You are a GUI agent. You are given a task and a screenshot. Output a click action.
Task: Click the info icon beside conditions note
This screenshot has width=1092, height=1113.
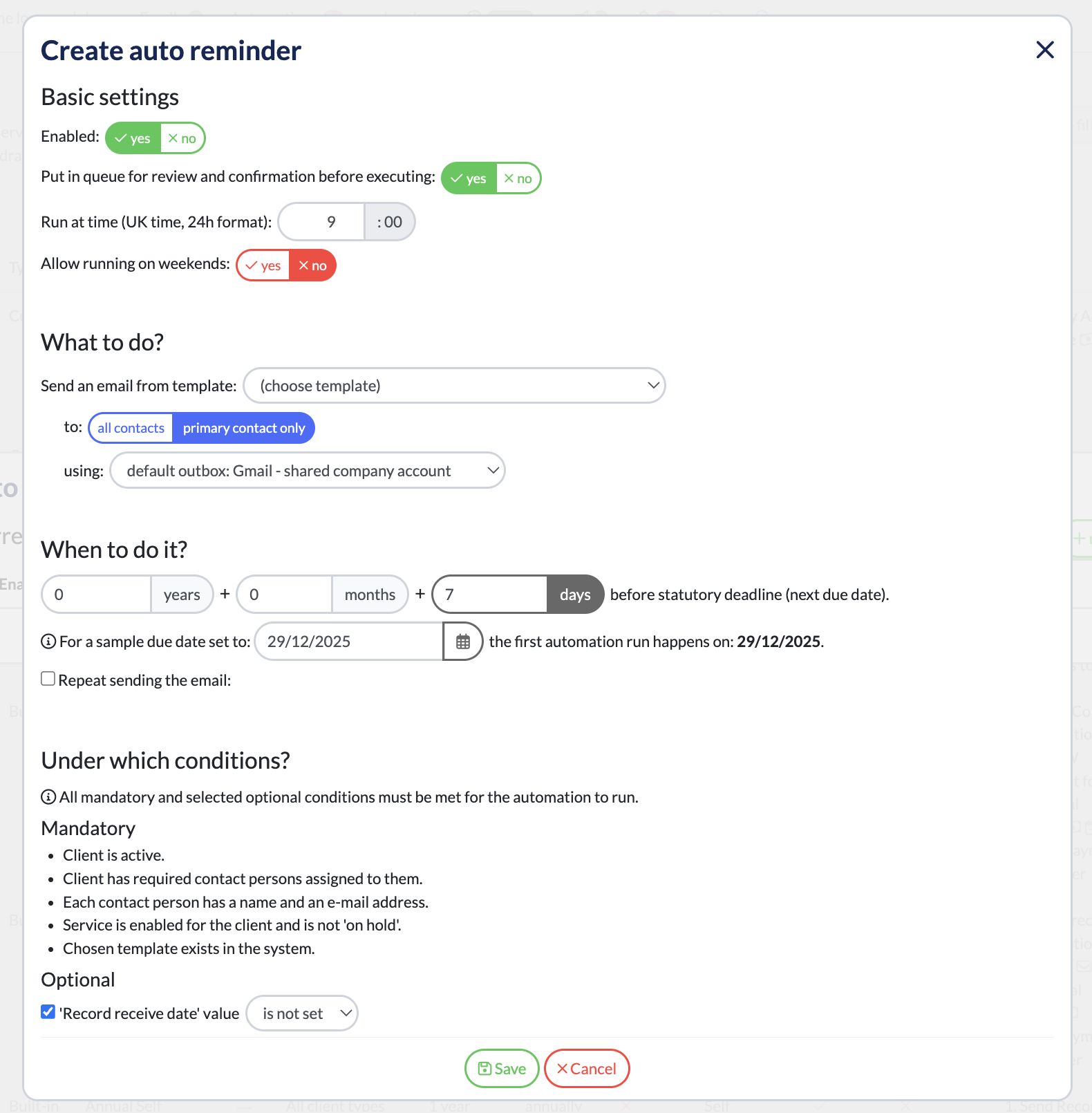(x=48, y=798)
